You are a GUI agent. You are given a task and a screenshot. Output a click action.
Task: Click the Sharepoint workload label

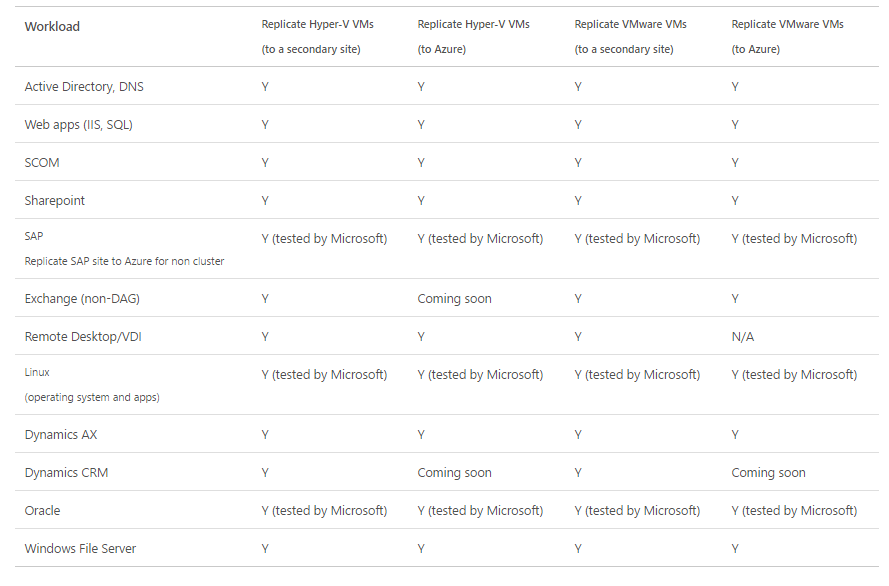coord(54,201)
